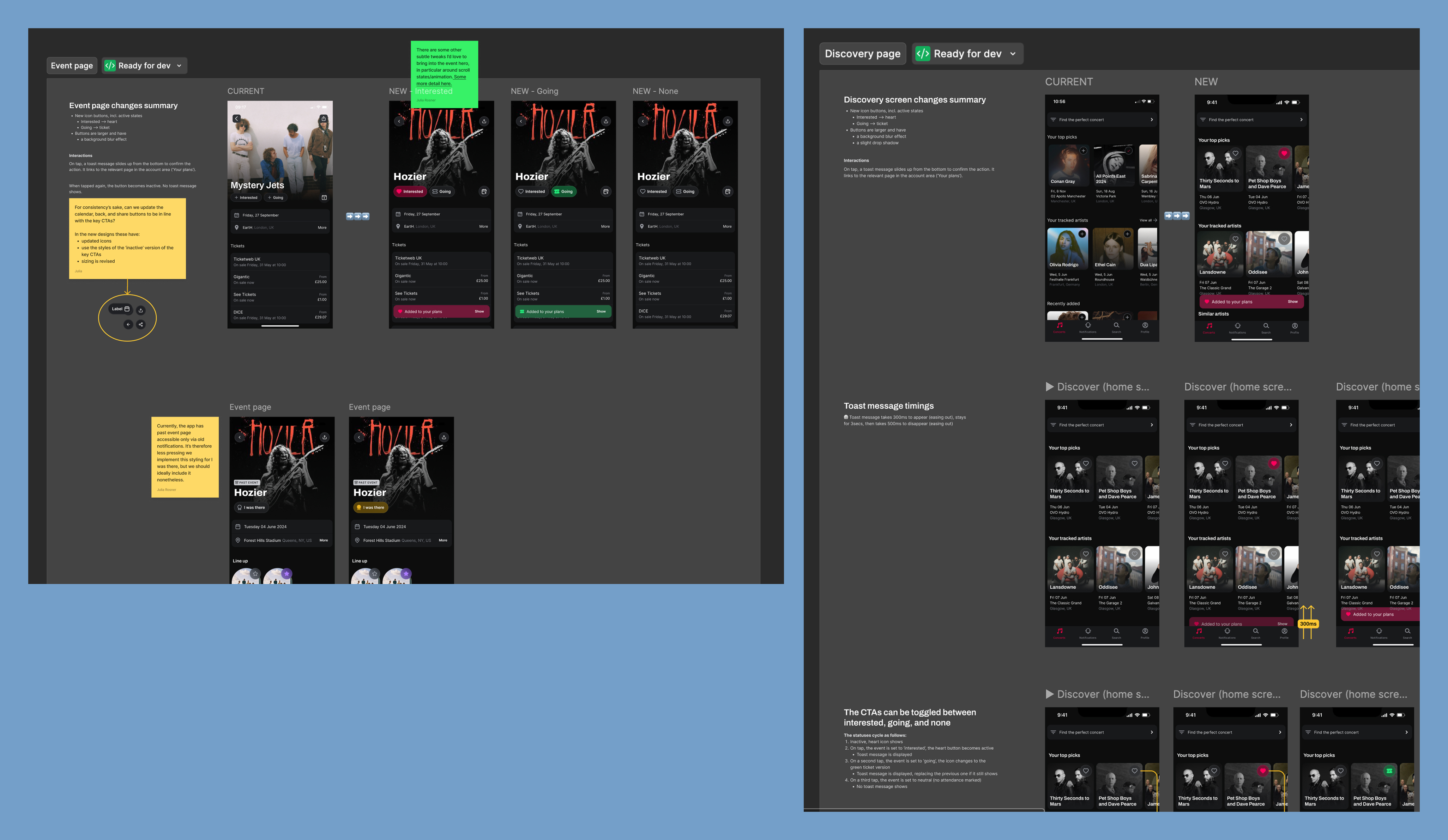
Task: Click green code icon on Event page status
Action: point(110,66)
